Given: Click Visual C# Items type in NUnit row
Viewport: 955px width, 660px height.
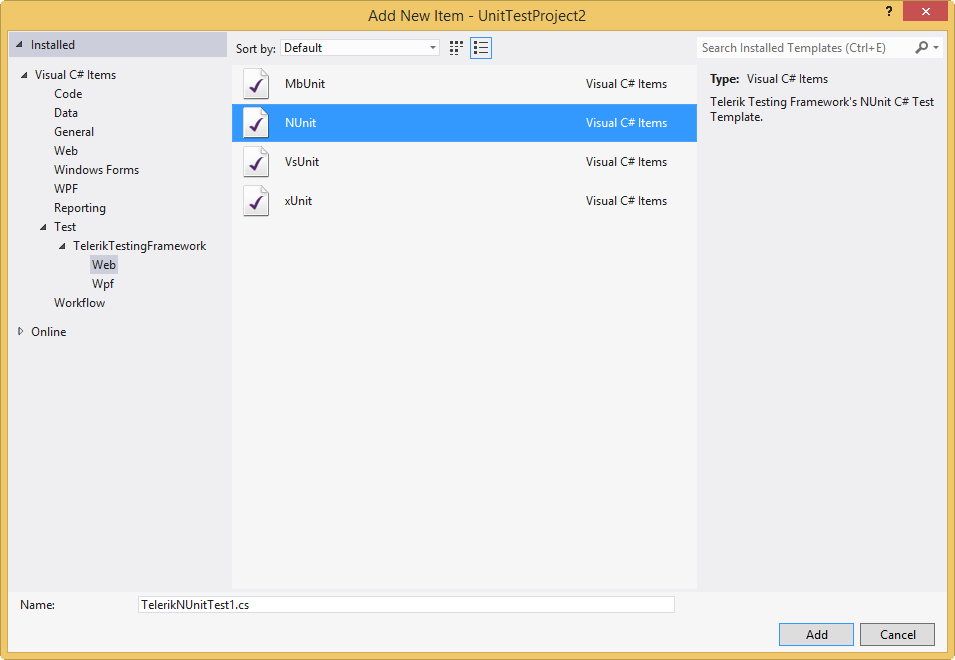Looking at the screenshot, I should tap(626, 123).
